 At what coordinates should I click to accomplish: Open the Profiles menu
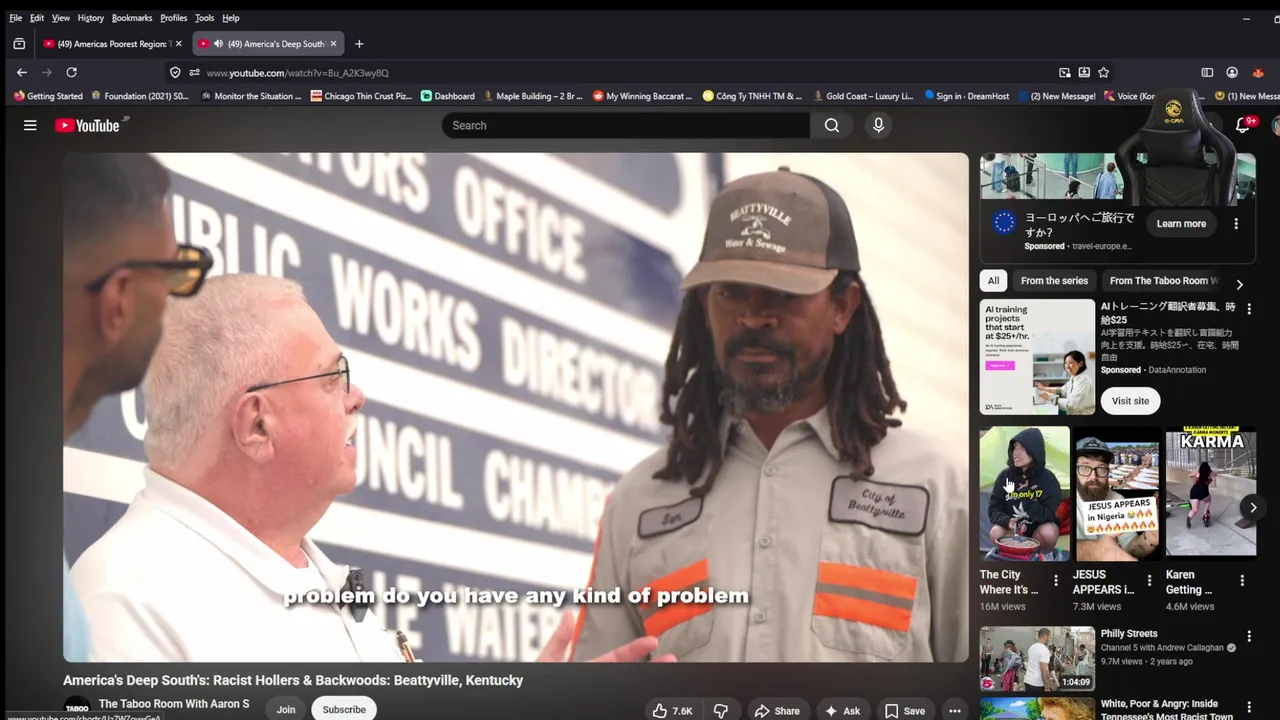(x=174, y=18)
